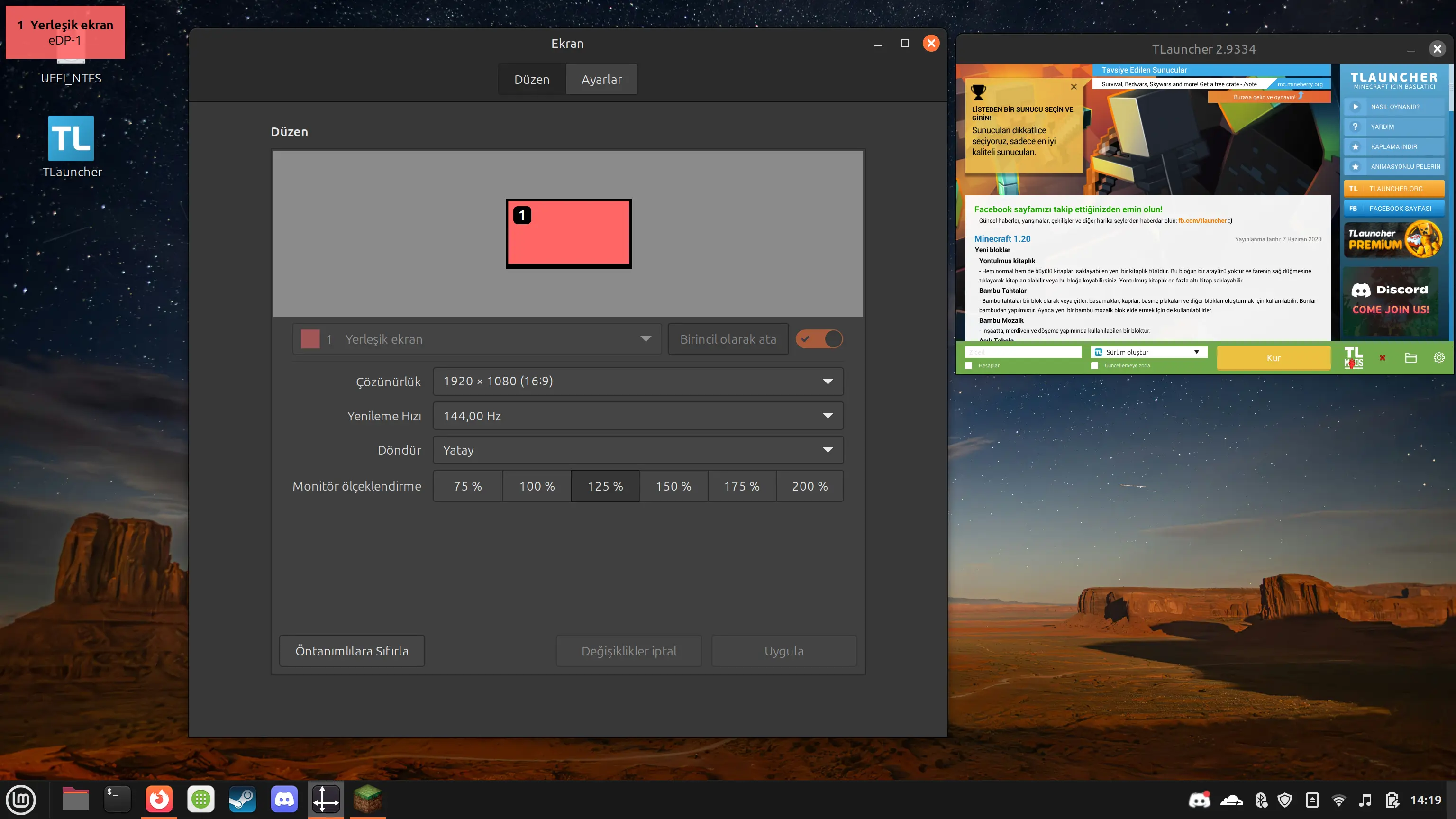
Task: Click the red display color swatch in the selector
Action: point(310,339)
